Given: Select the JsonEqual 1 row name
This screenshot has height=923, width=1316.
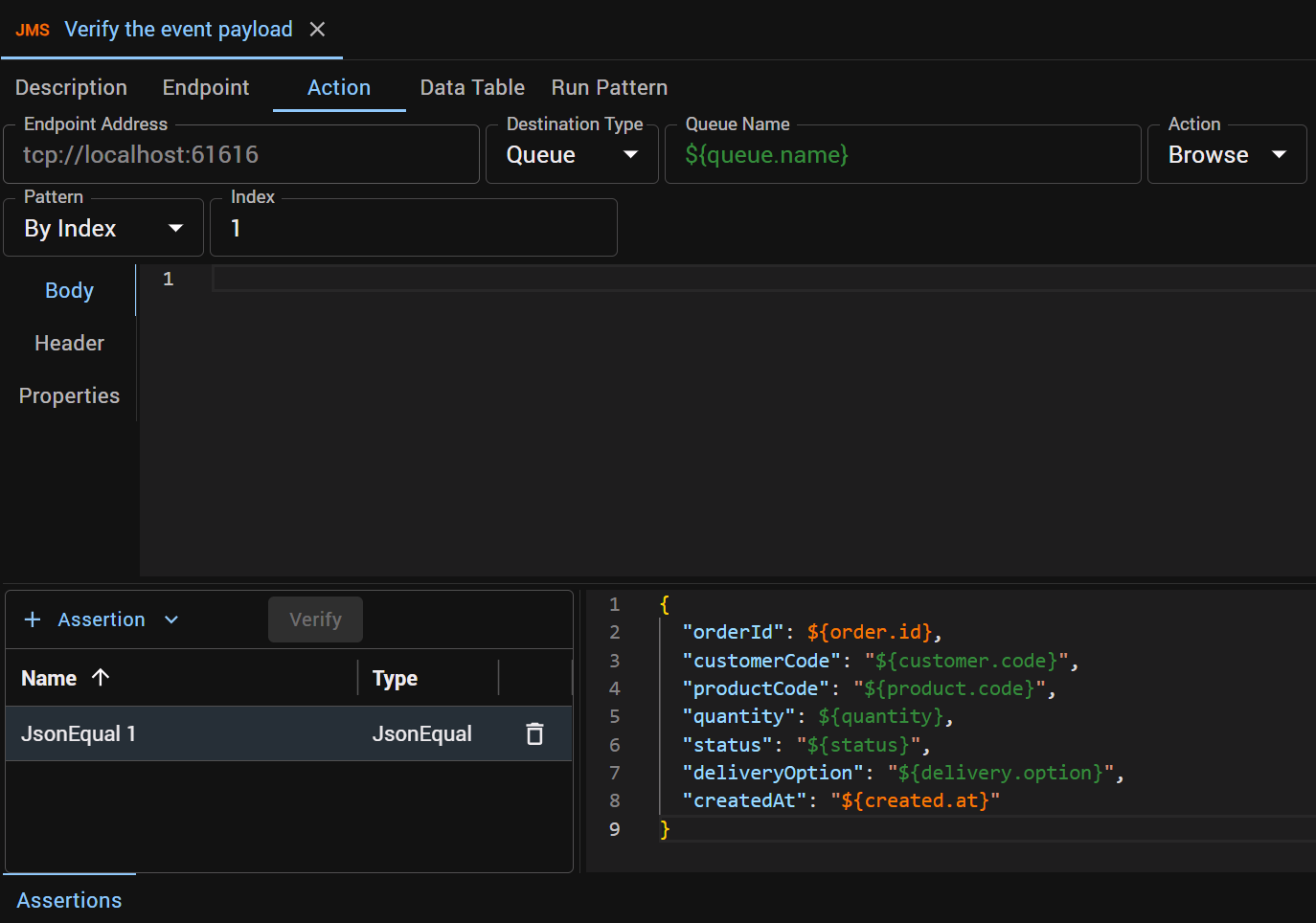Looking at the screenshot, I should coord(79,733).
